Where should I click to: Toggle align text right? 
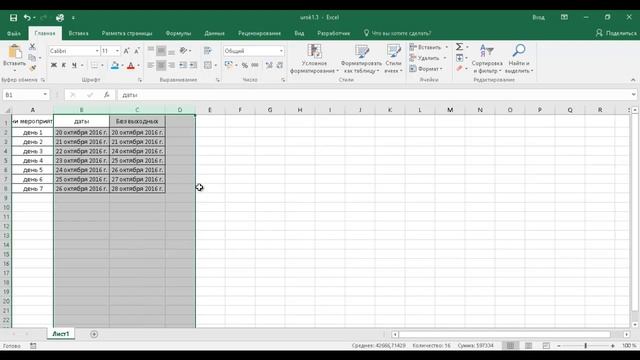(171, 65)
